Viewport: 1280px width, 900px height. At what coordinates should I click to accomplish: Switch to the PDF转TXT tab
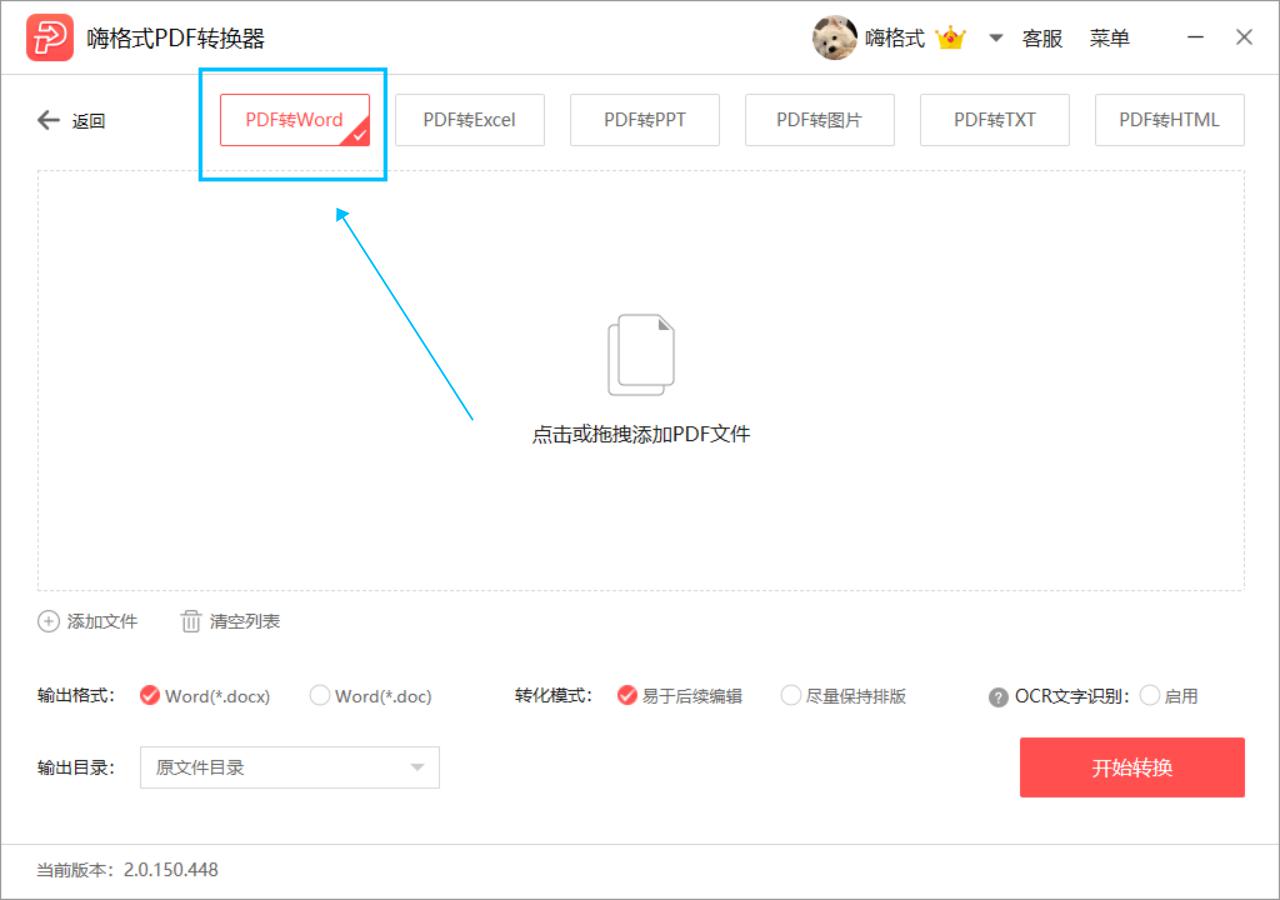pos(995,120)
